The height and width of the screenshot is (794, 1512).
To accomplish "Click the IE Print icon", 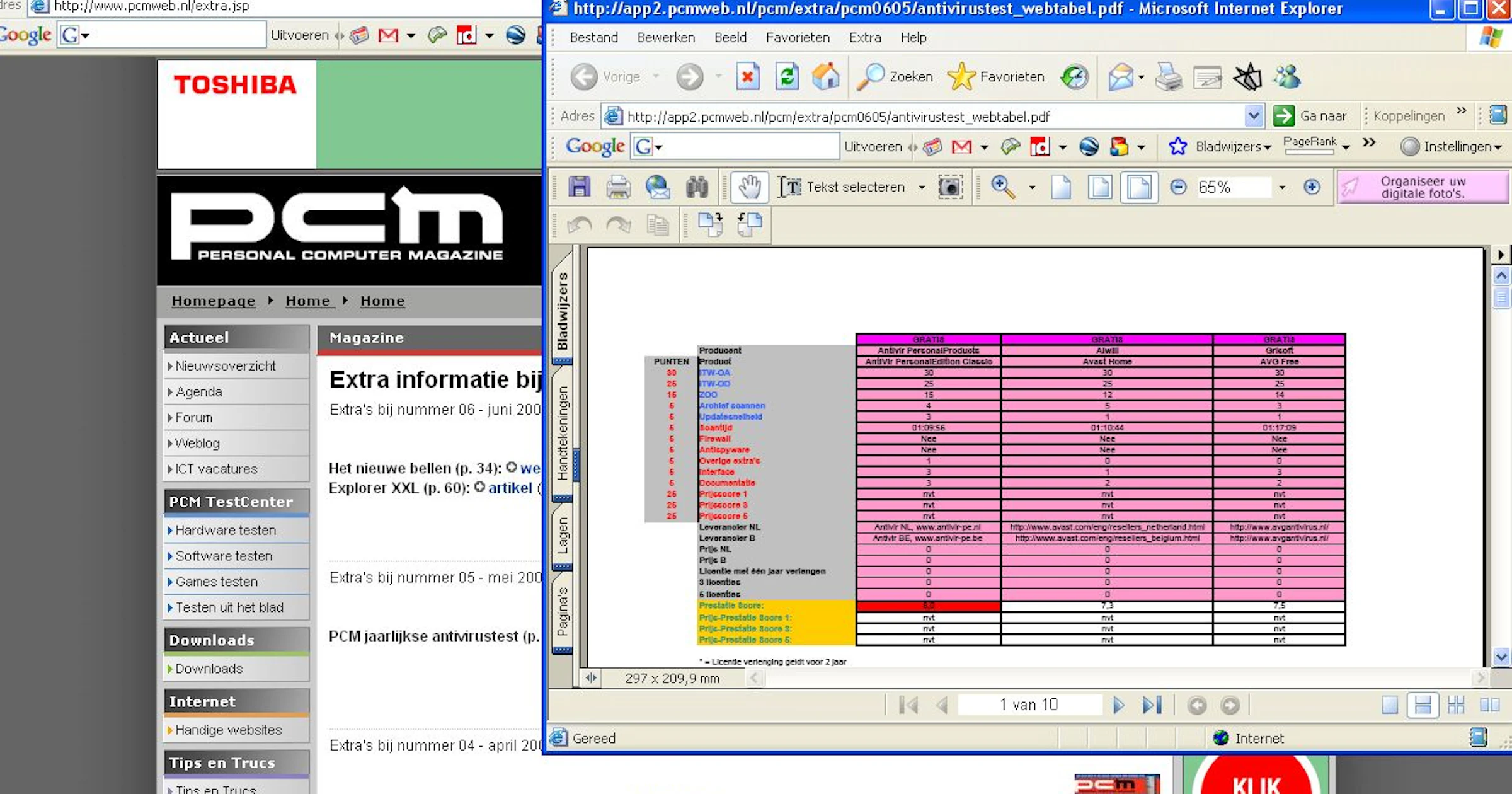I will point(1169,77).
